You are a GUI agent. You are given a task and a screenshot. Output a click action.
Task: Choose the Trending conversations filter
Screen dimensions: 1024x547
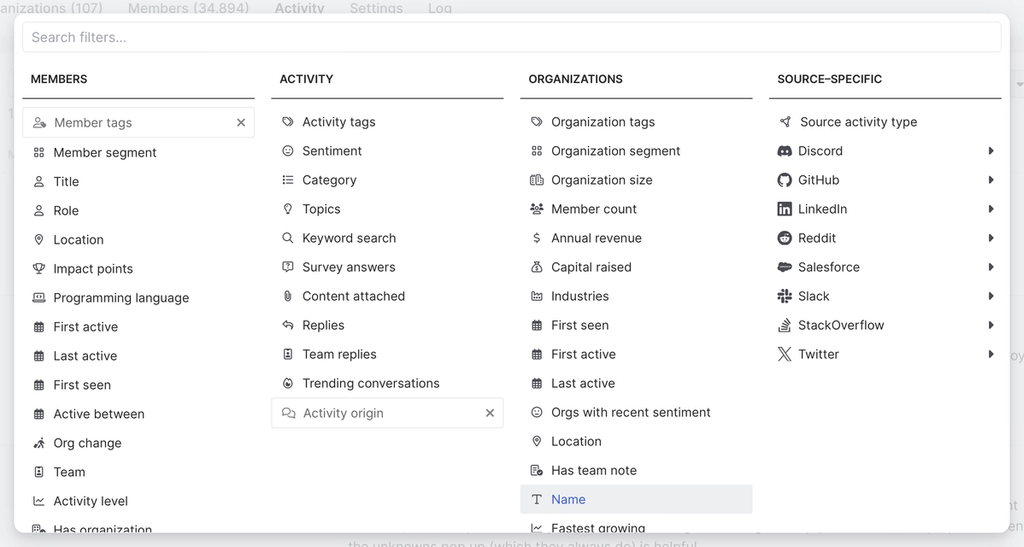click(x=370, y=383)
